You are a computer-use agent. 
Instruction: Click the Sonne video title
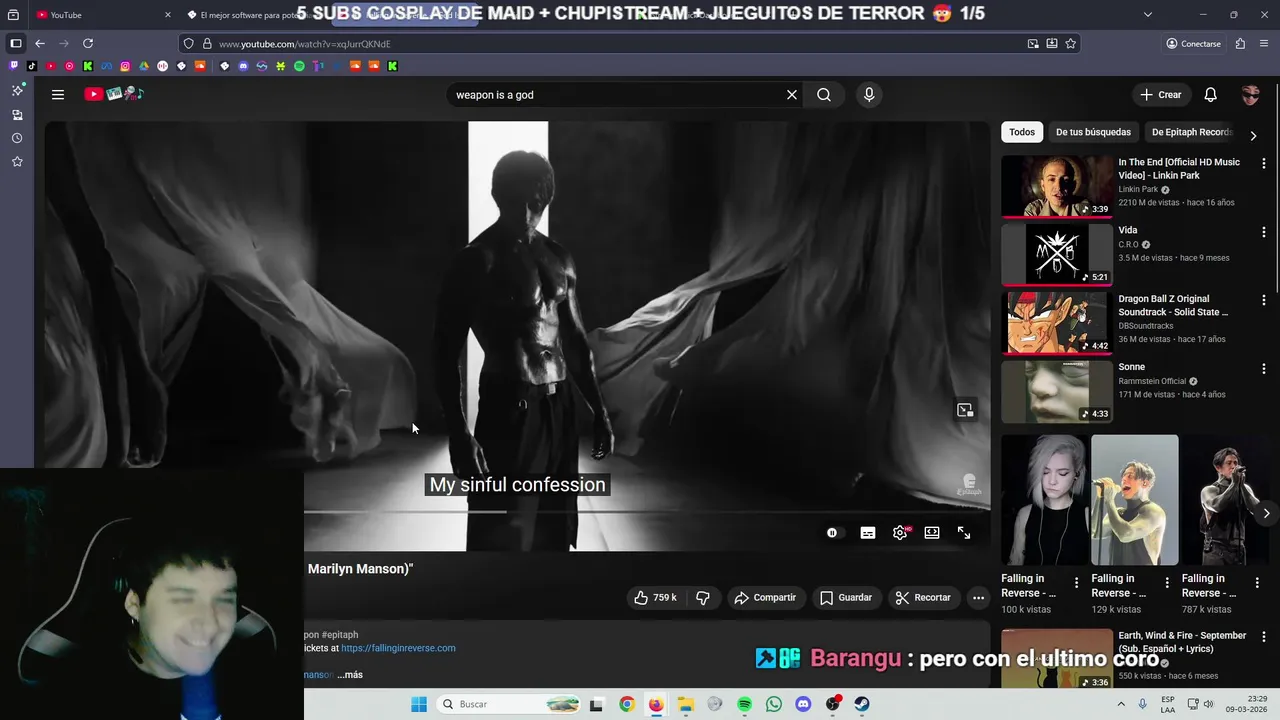(1132, 367)
